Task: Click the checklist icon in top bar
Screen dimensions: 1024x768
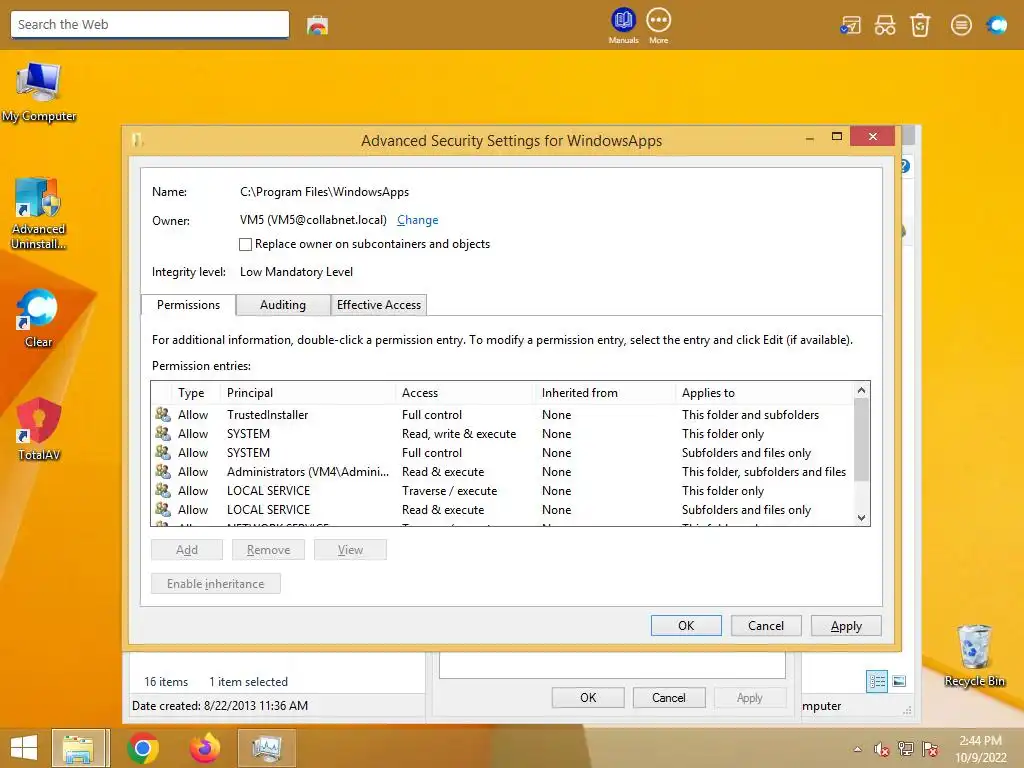Action: click(850, 25)
